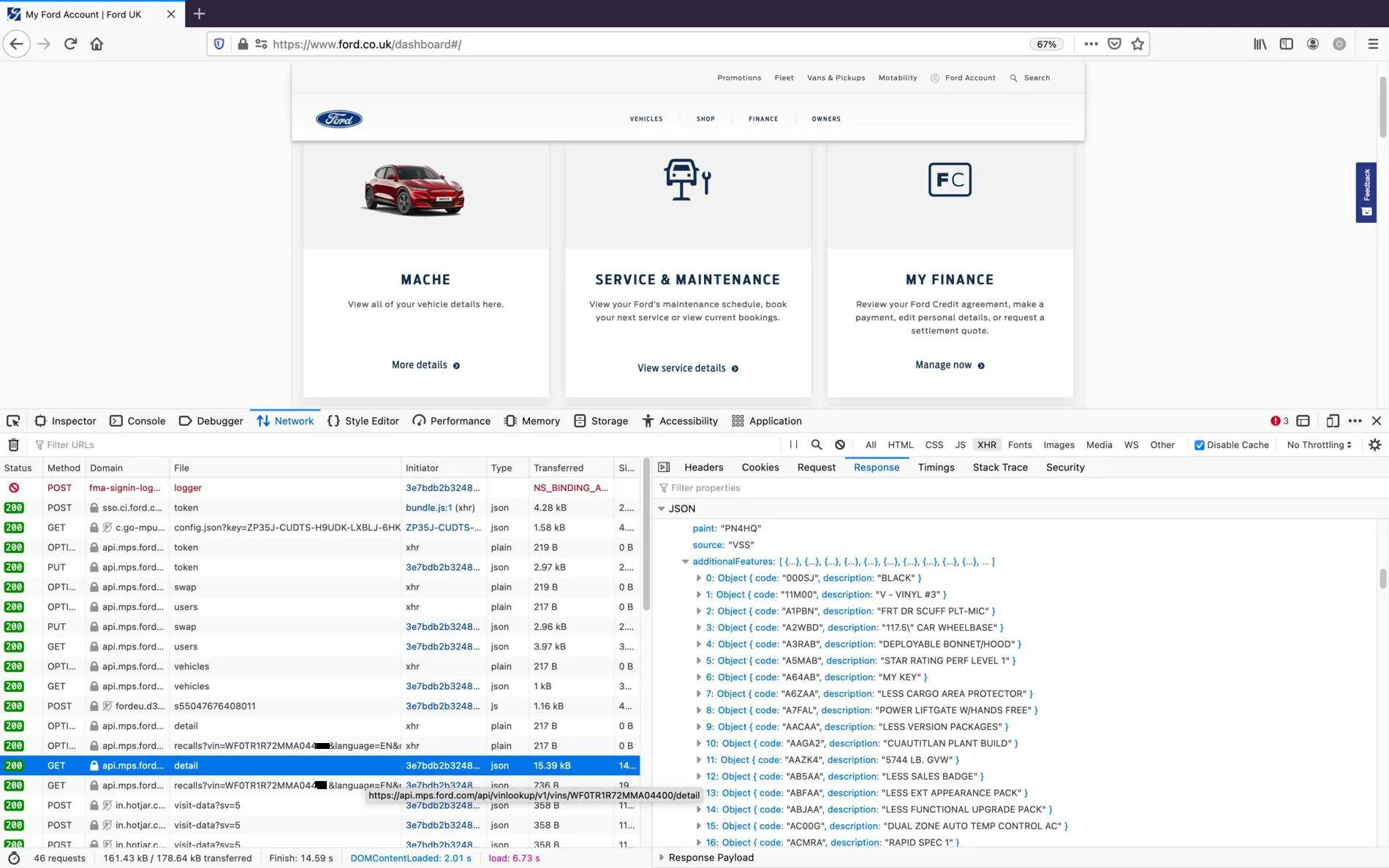The image size is (1389, 868).
Task: Expand object 10 CUAUTITLAN PLANT BUILD
Action: pyautogui.click(x=698, y=743)
